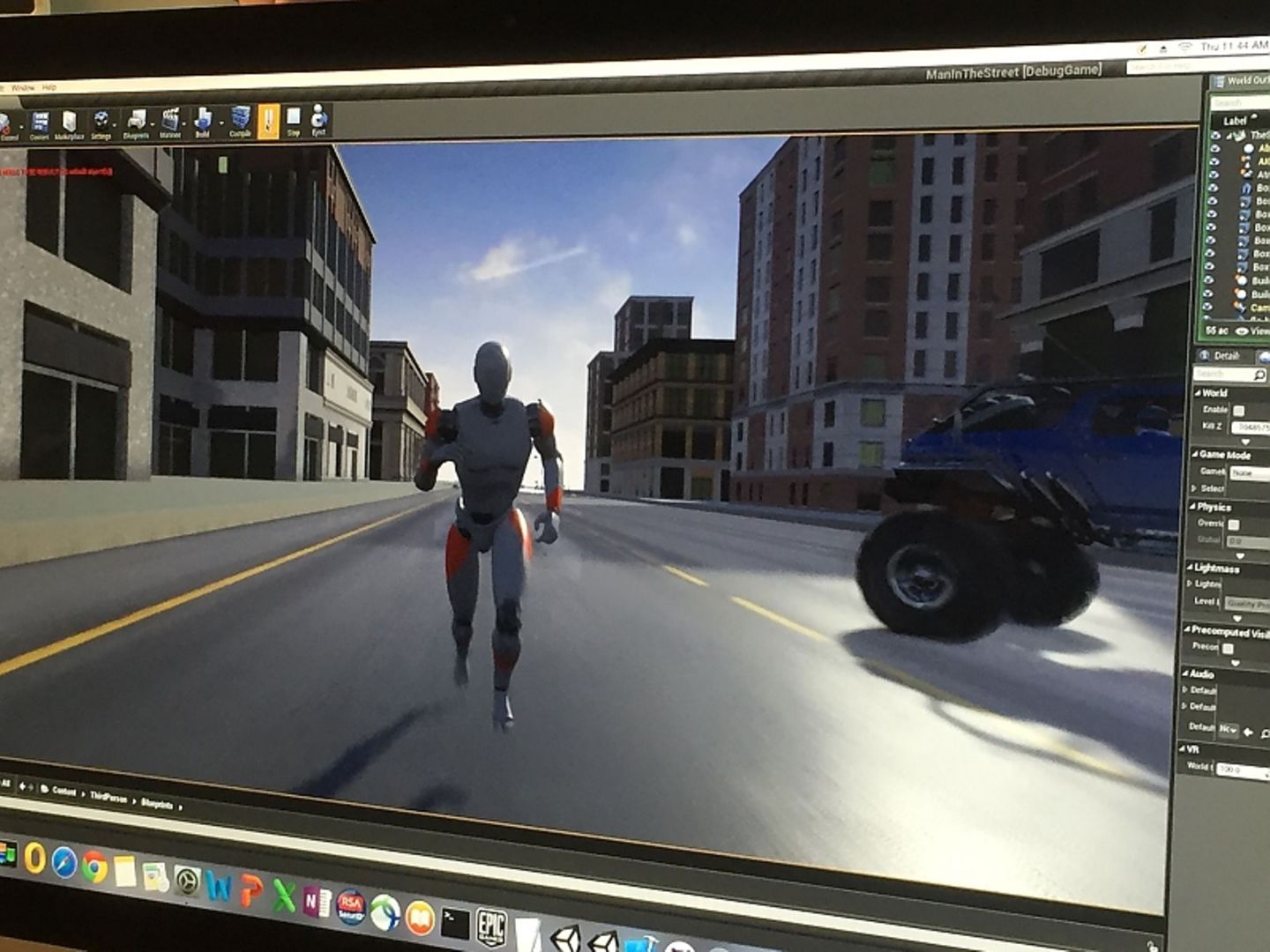Screen dimensions: 1270x952
Task: Select the World Outliner tab
Action: (1242, 80)
